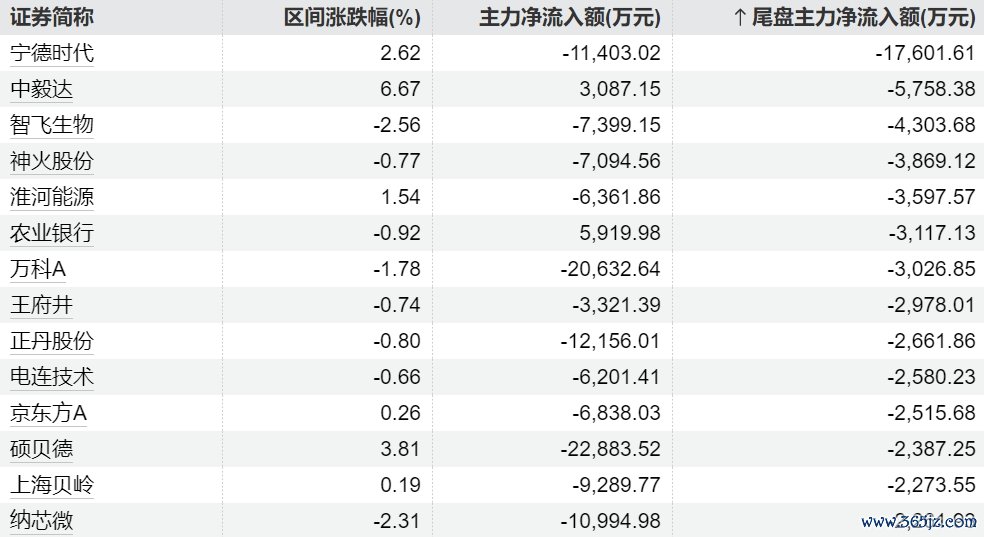Screen dimensions: 984x537
Task: Open the 万科A stock link
Action: 38,269
